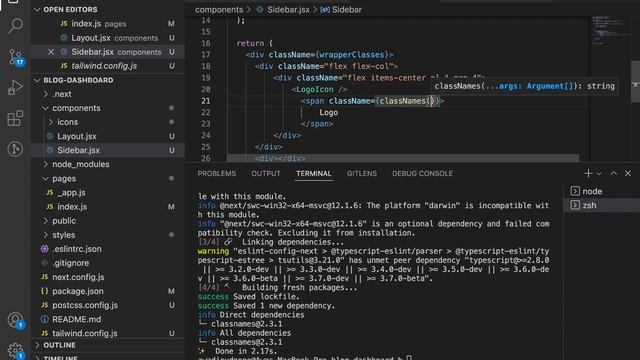Open Layout.jsx in components folder
The image size is (640, 360).
(108, 136)
